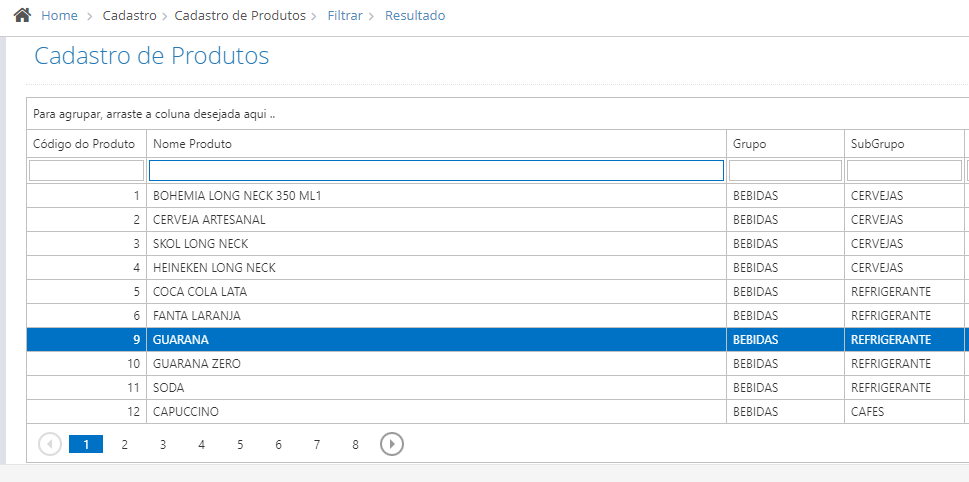Select the HEINEKEN LONG NECK row
Image resolution: width=969 pixels, height=482 pixels.
click(x=497, y=268)
